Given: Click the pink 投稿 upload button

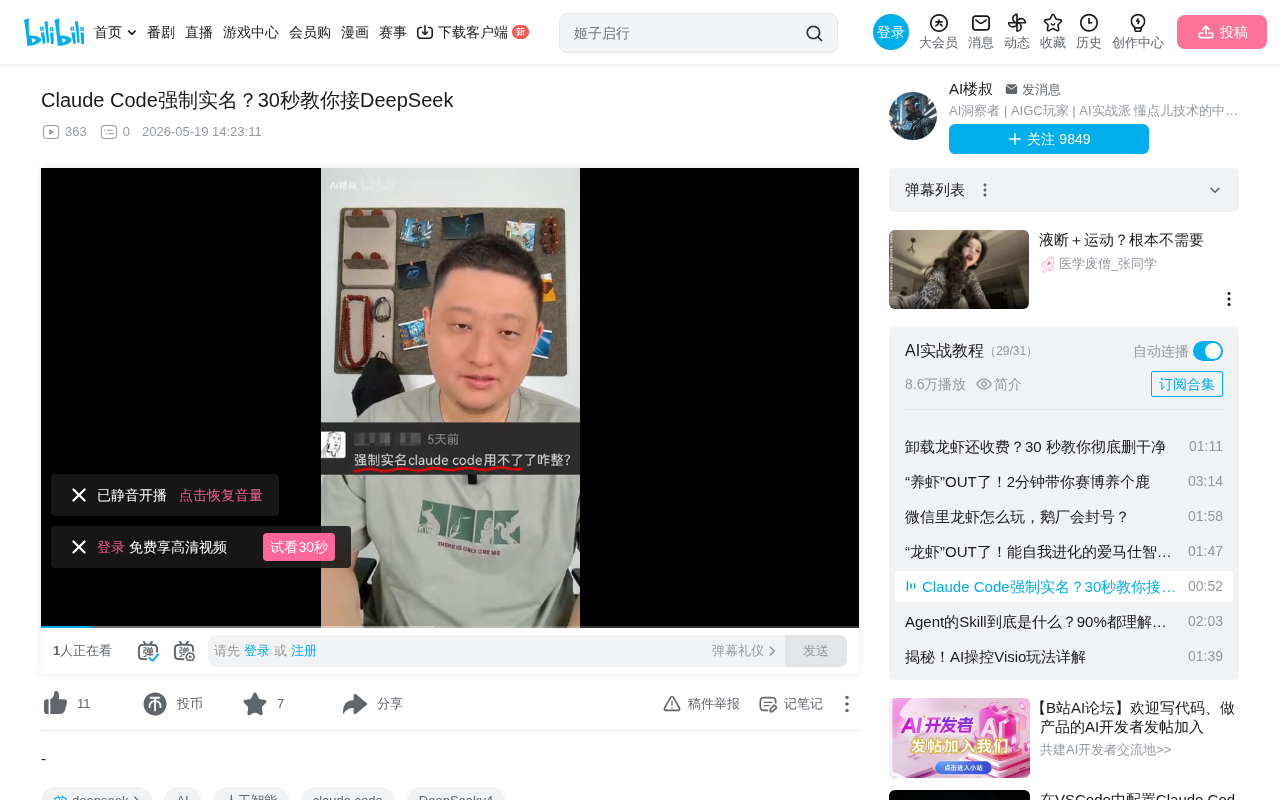Looking at the screenshot, I should [1222, 32].
